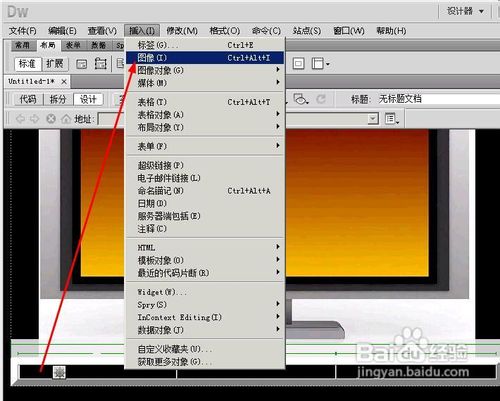Select Image from the Insert menu
500x401 pixels.
click(x=205, y=58)
